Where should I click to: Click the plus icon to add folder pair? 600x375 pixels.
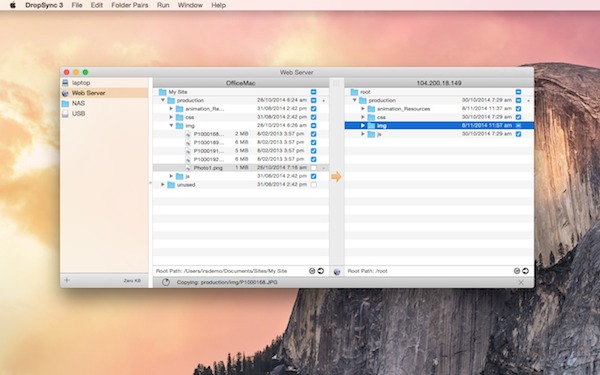[67, 280]
